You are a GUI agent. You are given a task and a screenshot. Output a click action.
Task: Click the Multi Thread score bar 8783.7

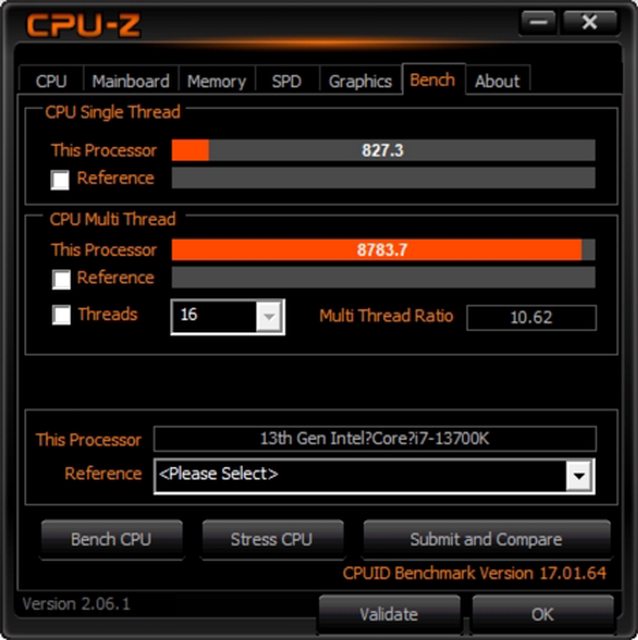(x=383, y=250)
